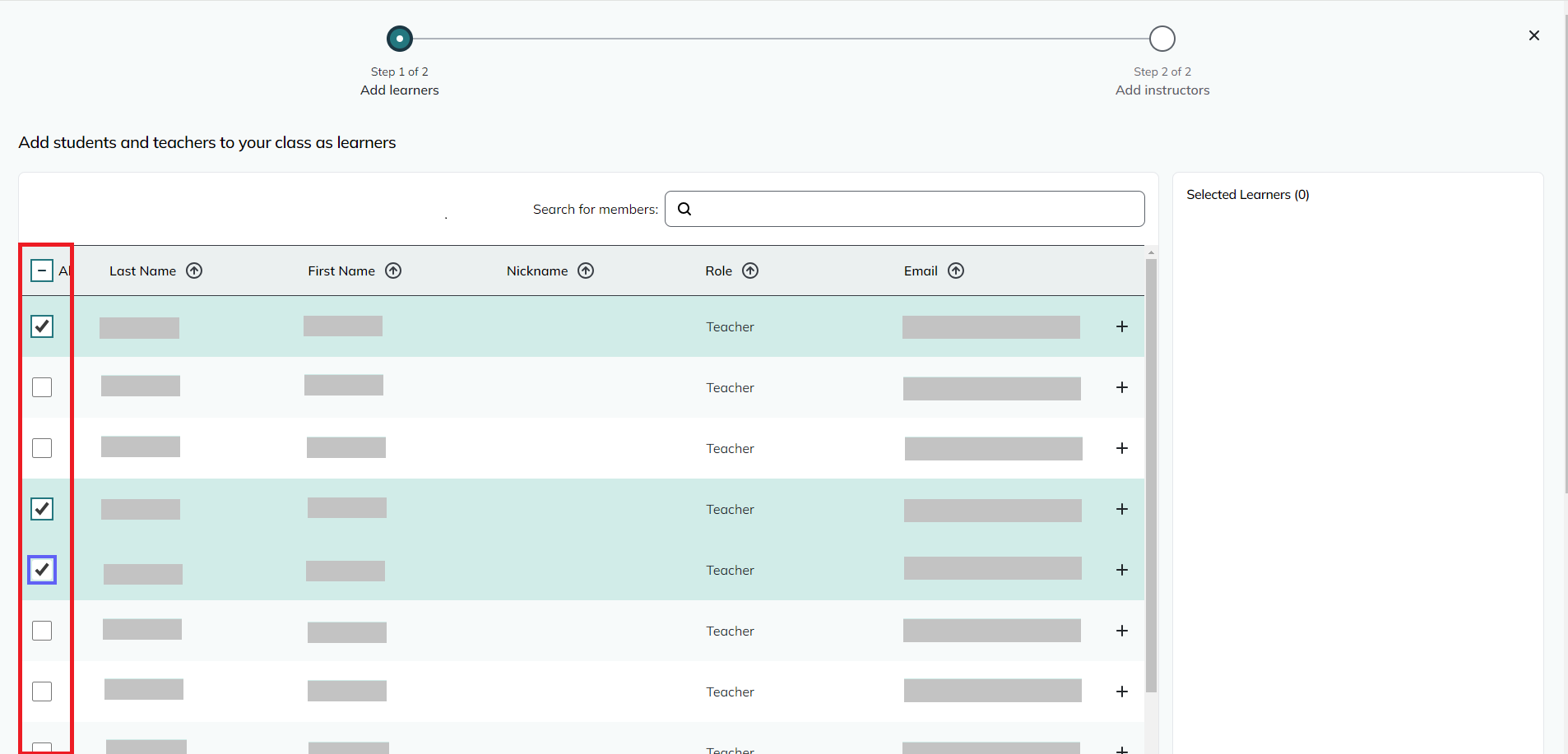
Task: Add first table row teacher with plus icon
Action: pyautogui.click(x=1122, y=326)
